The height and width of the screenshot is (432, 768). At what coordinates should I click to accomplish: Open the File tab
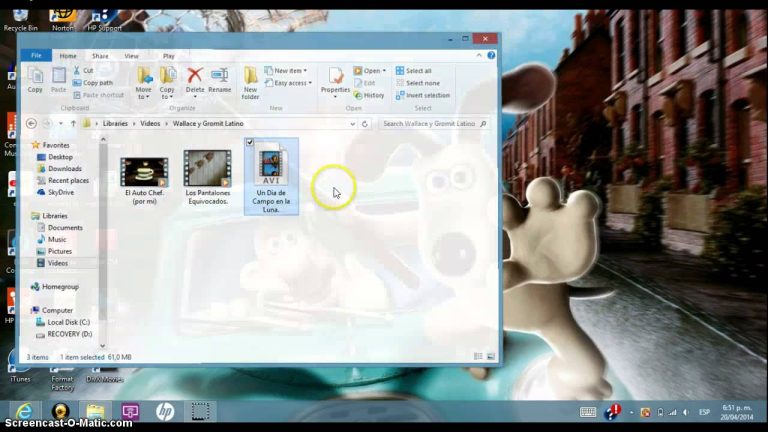tap(36, 55)
